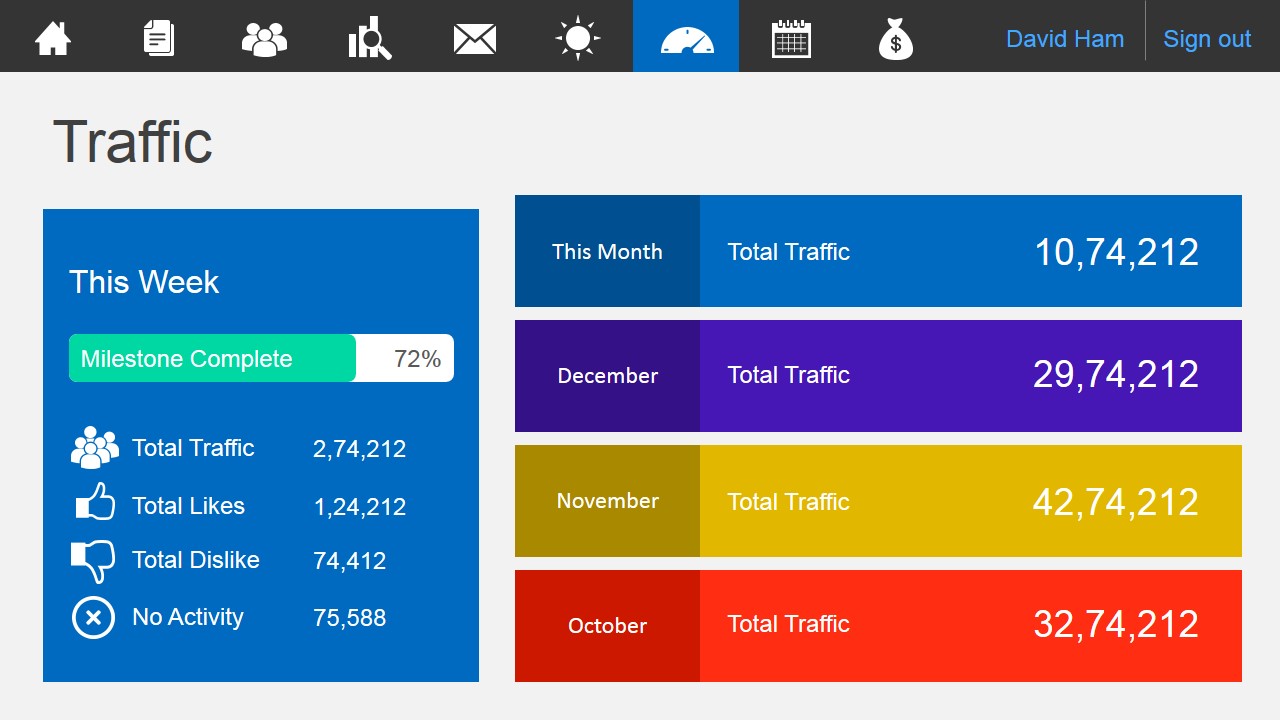
Task: Click the circled X No Activity icon
Action: [x=93, y=617]
